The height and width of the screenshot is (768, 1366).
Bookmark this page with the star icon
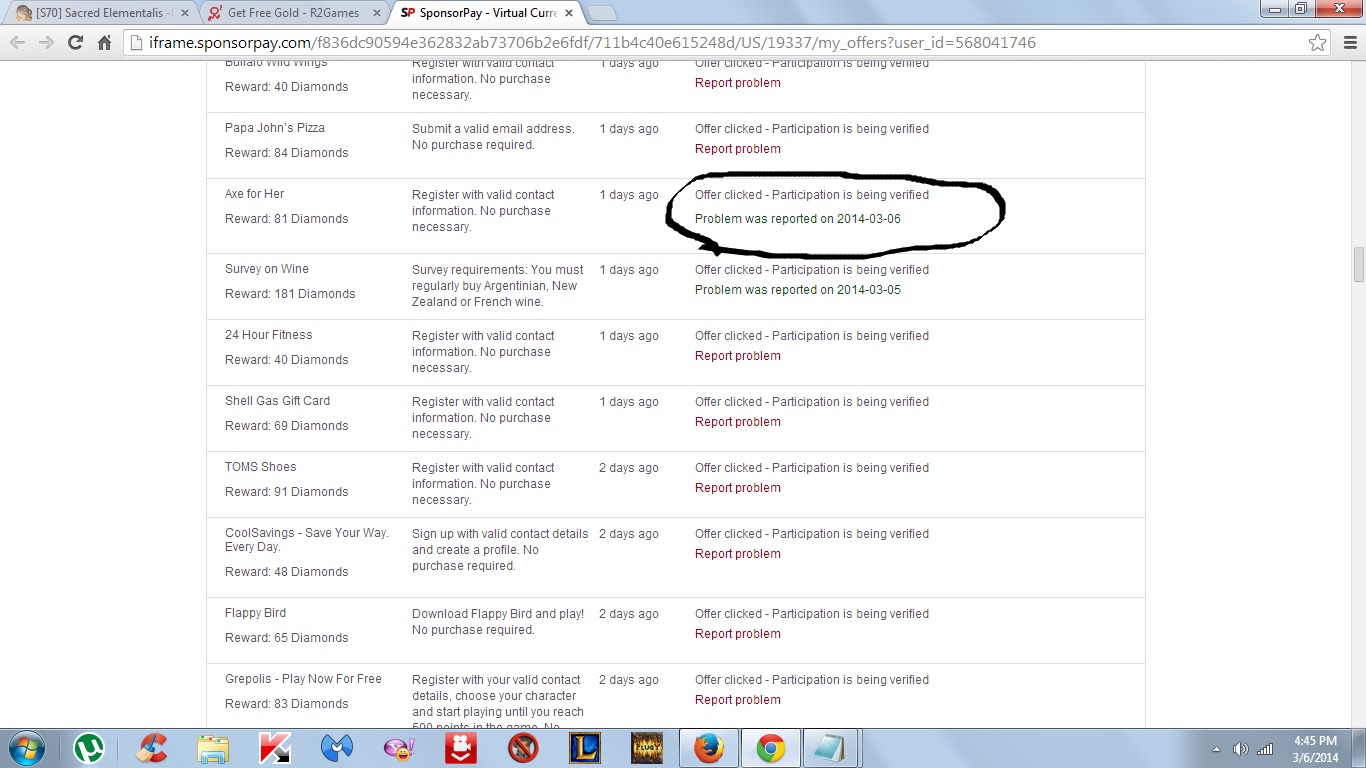point(1318,43)
